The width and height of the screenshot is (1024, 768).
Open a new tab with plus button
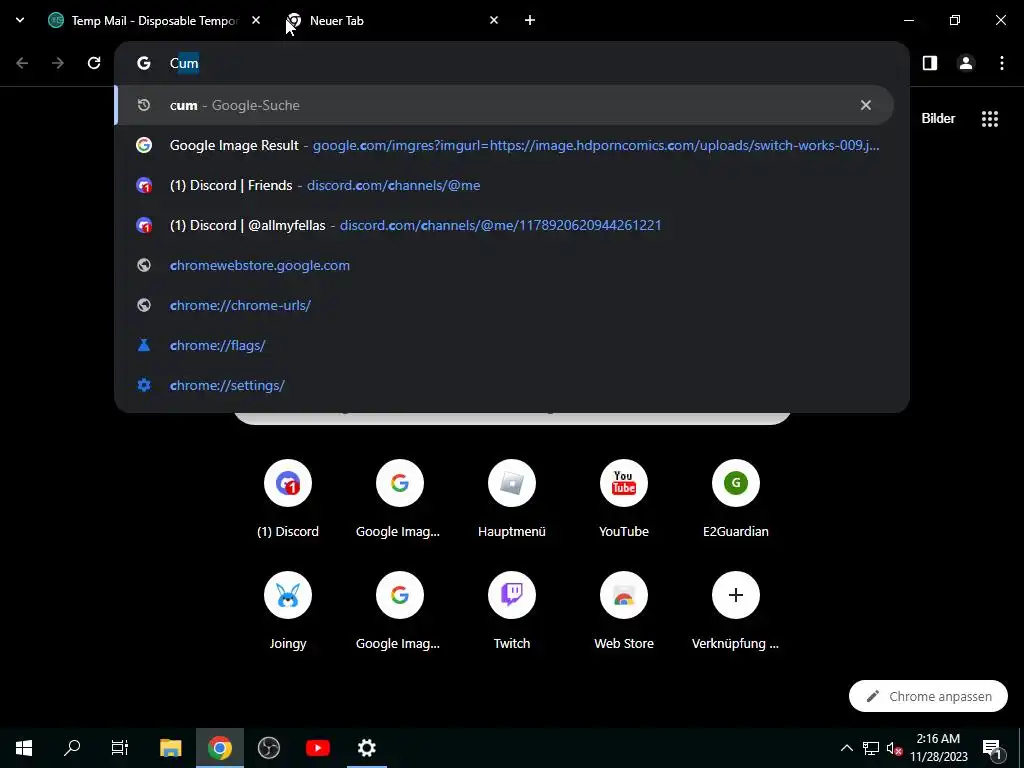[530, 20]
